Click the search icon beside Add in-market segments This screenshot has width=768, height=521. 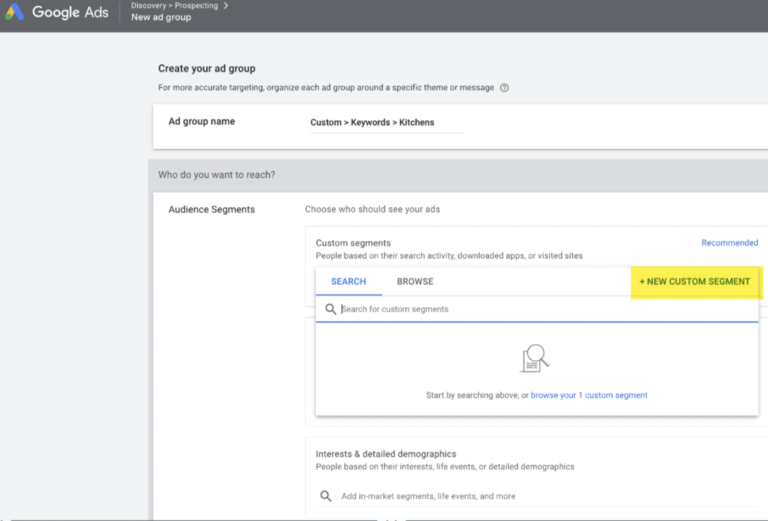pyautogui.click(x=325, y=496)
